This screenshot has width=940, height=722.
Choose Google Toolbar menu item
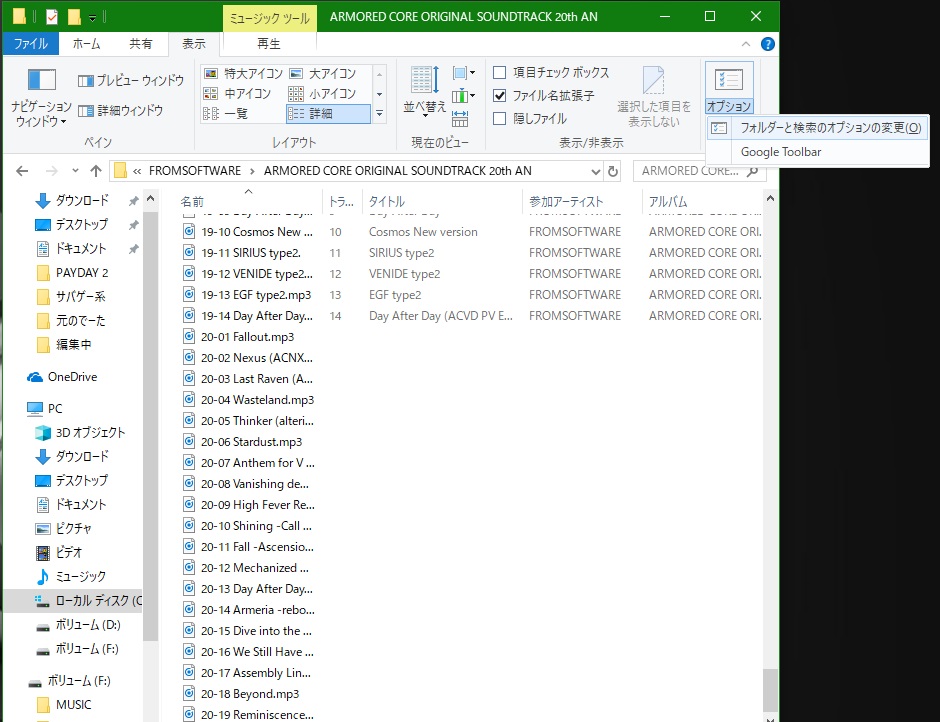pos(818,152)
